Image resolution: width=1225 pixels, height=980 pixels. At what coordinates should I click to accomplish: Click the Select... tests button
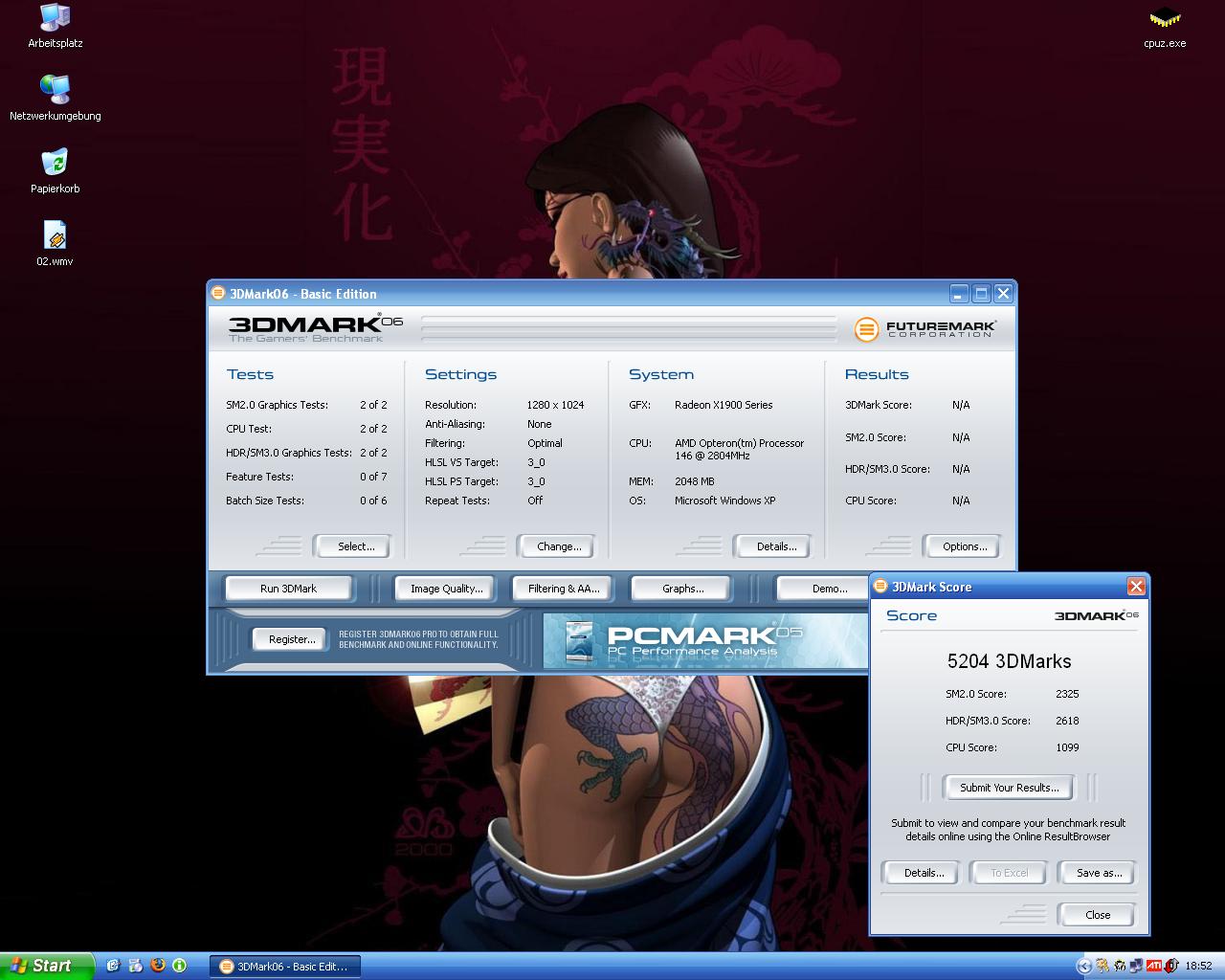pyautogui.click(x=352, y=546)
